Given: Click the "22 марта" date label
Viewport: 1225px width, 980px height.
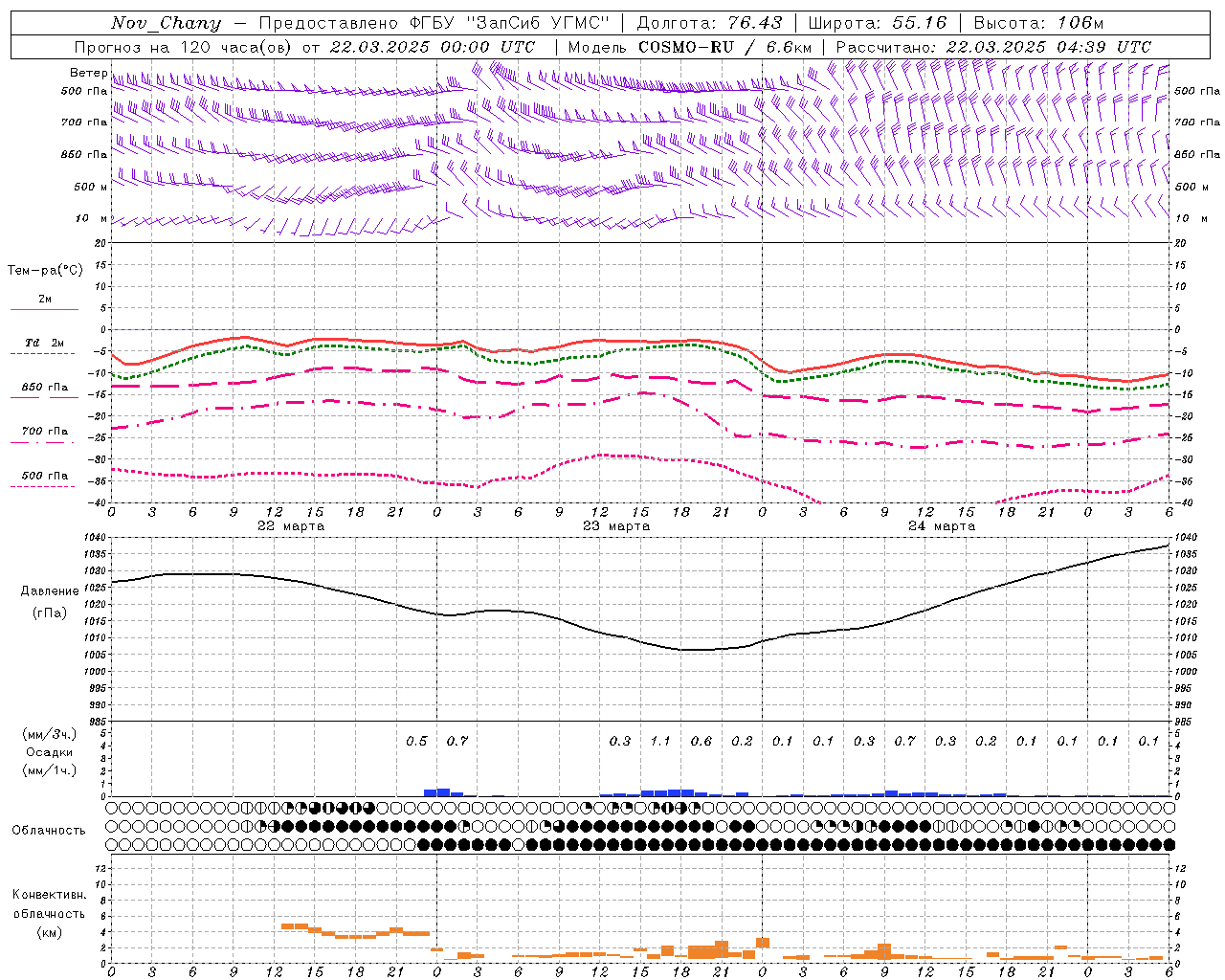Looking at the screenshot, I should [x=292, y=526].
